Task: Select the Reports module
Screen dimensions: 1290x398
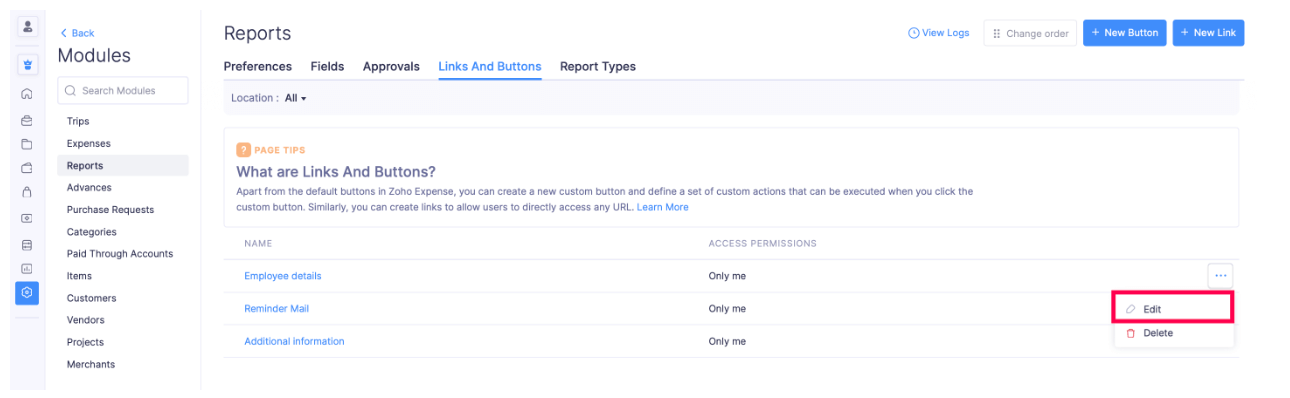Action: (123, 165)
